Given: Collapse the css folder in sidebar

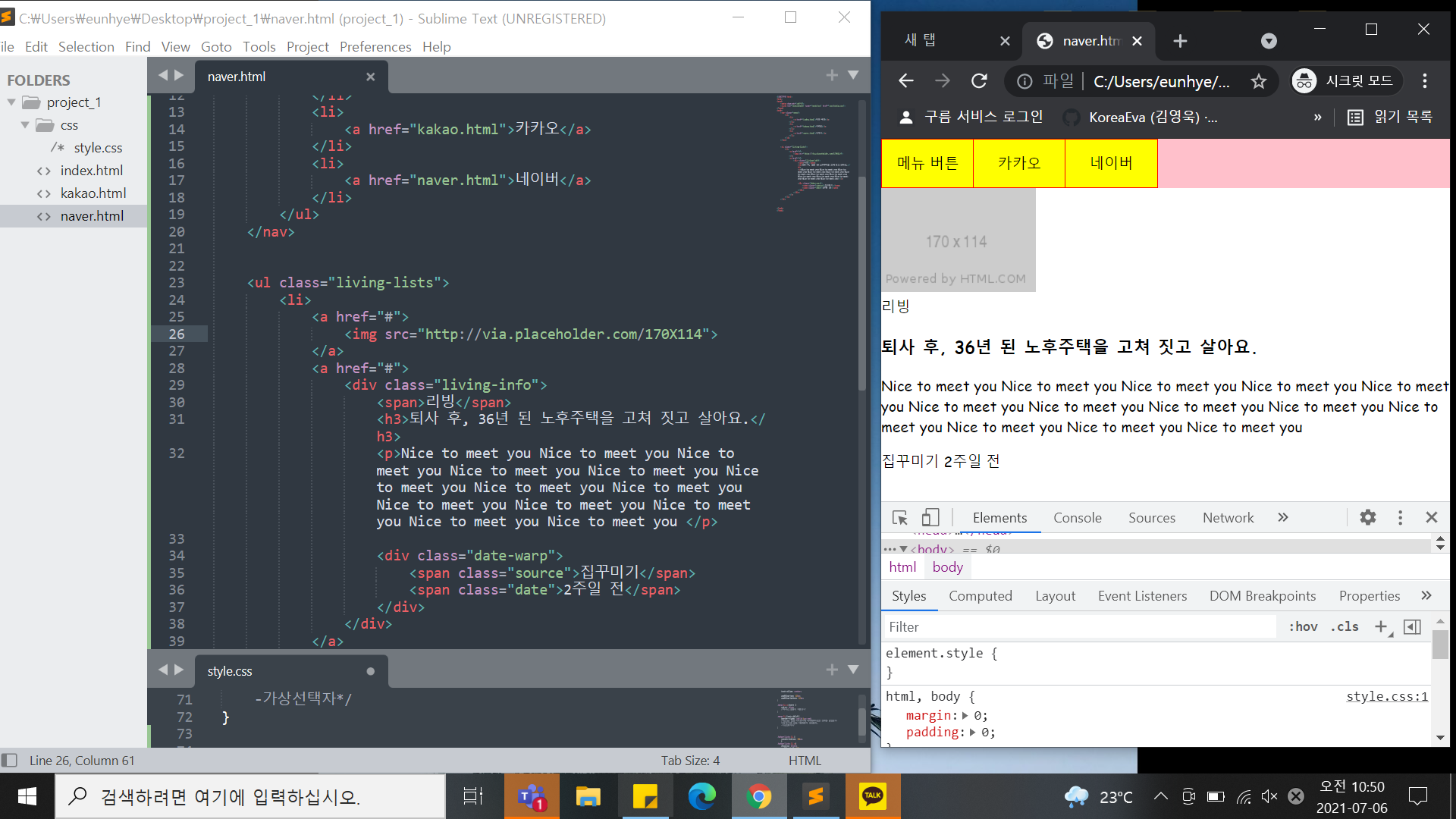Looking at the screenshot, I should point(25,125).
